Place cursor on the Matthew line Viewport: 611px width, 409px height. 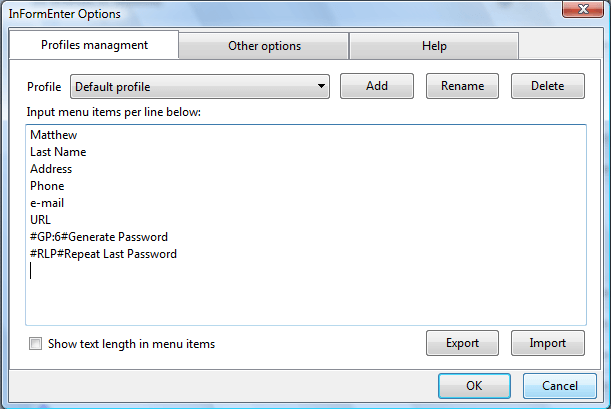(x=53, y=135)
